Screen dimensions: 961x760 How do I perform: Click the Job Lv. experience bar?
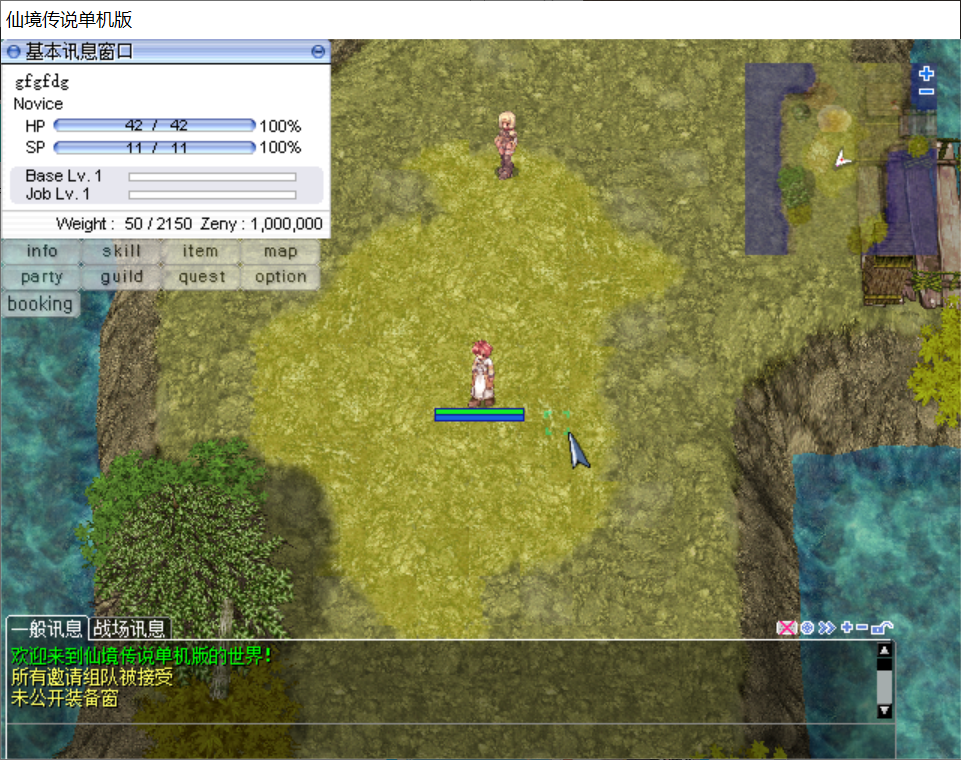(x=212, y=195)
